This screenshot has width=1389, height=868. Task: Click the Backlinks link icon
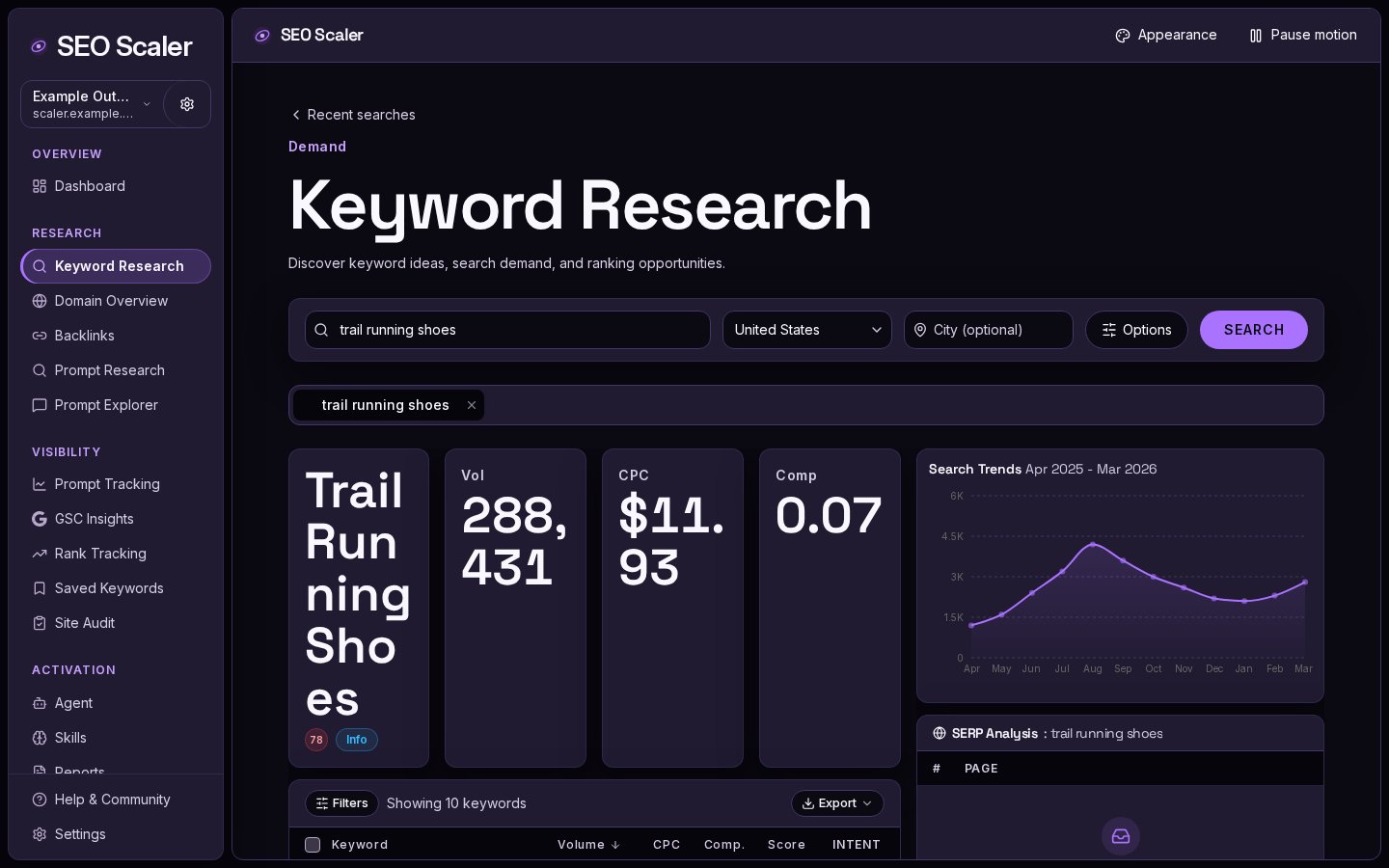coord(40,336)
